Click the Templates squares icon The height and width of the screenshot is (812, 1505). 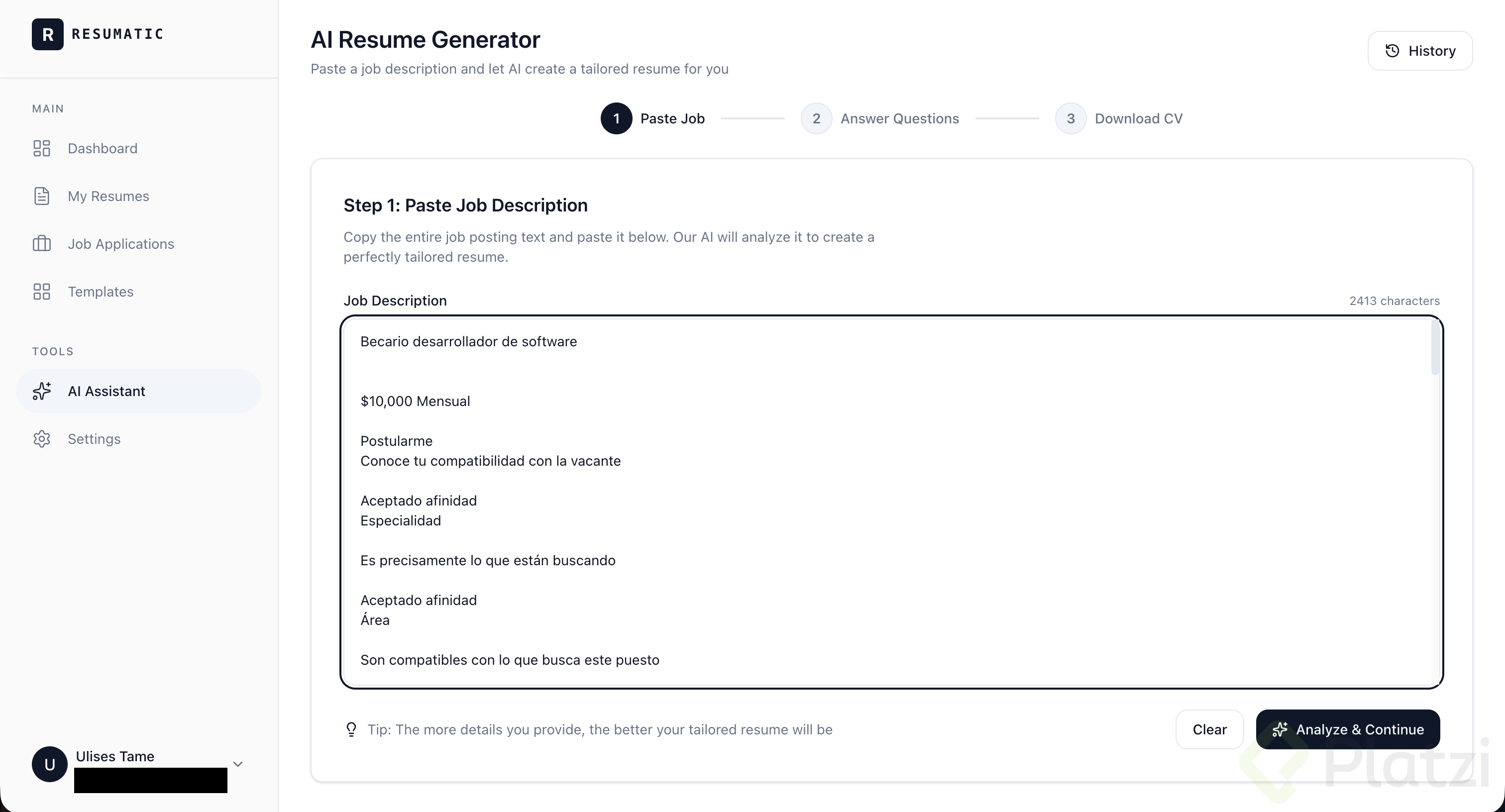click(41, 292)
